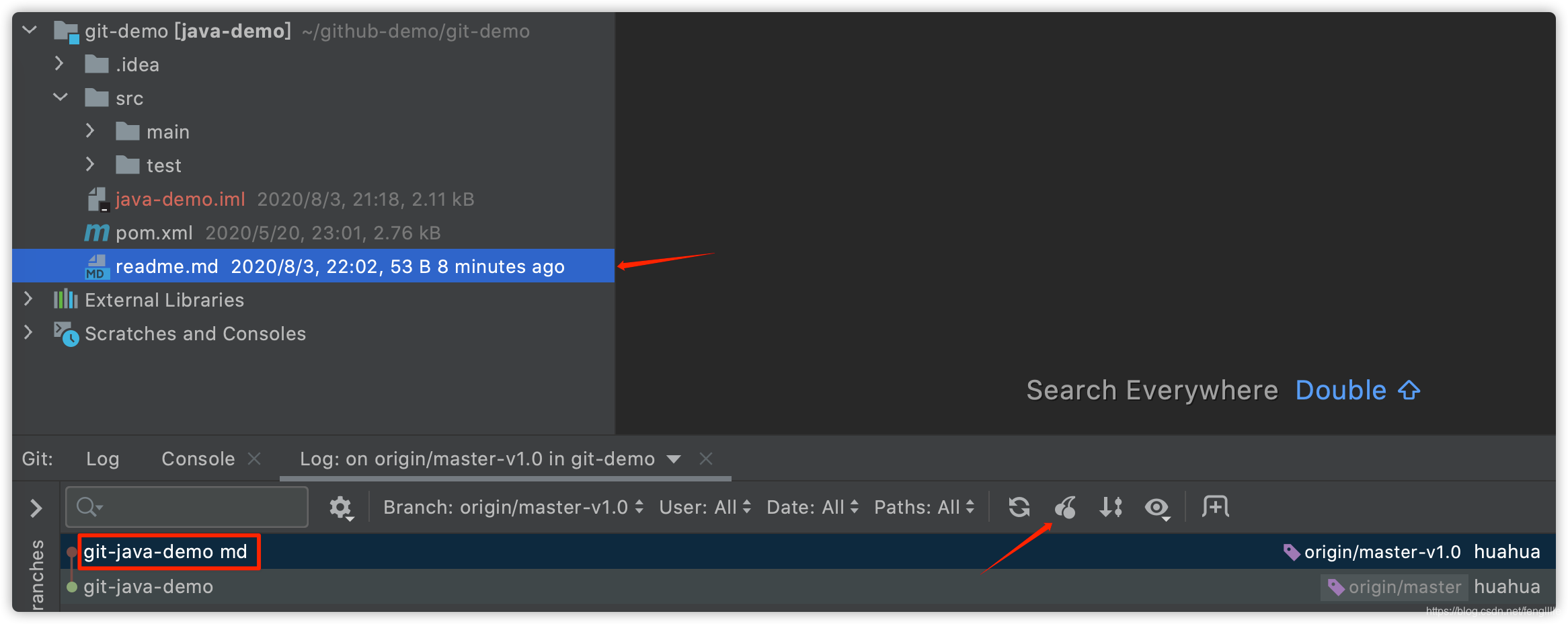Click the origin/master-v1.0 branch label
This screenshot has width=1568, height=624.
coord(1372,551)
